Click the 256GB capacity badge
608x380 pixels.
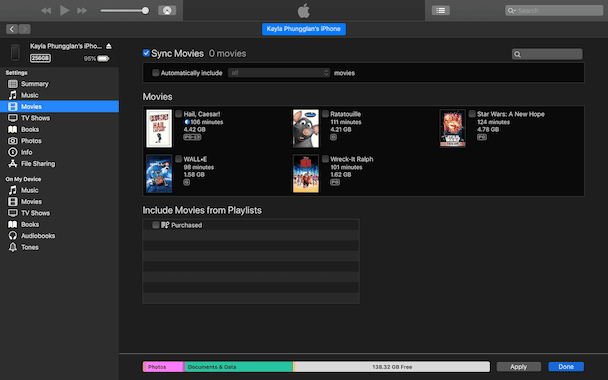pos(40,58)
